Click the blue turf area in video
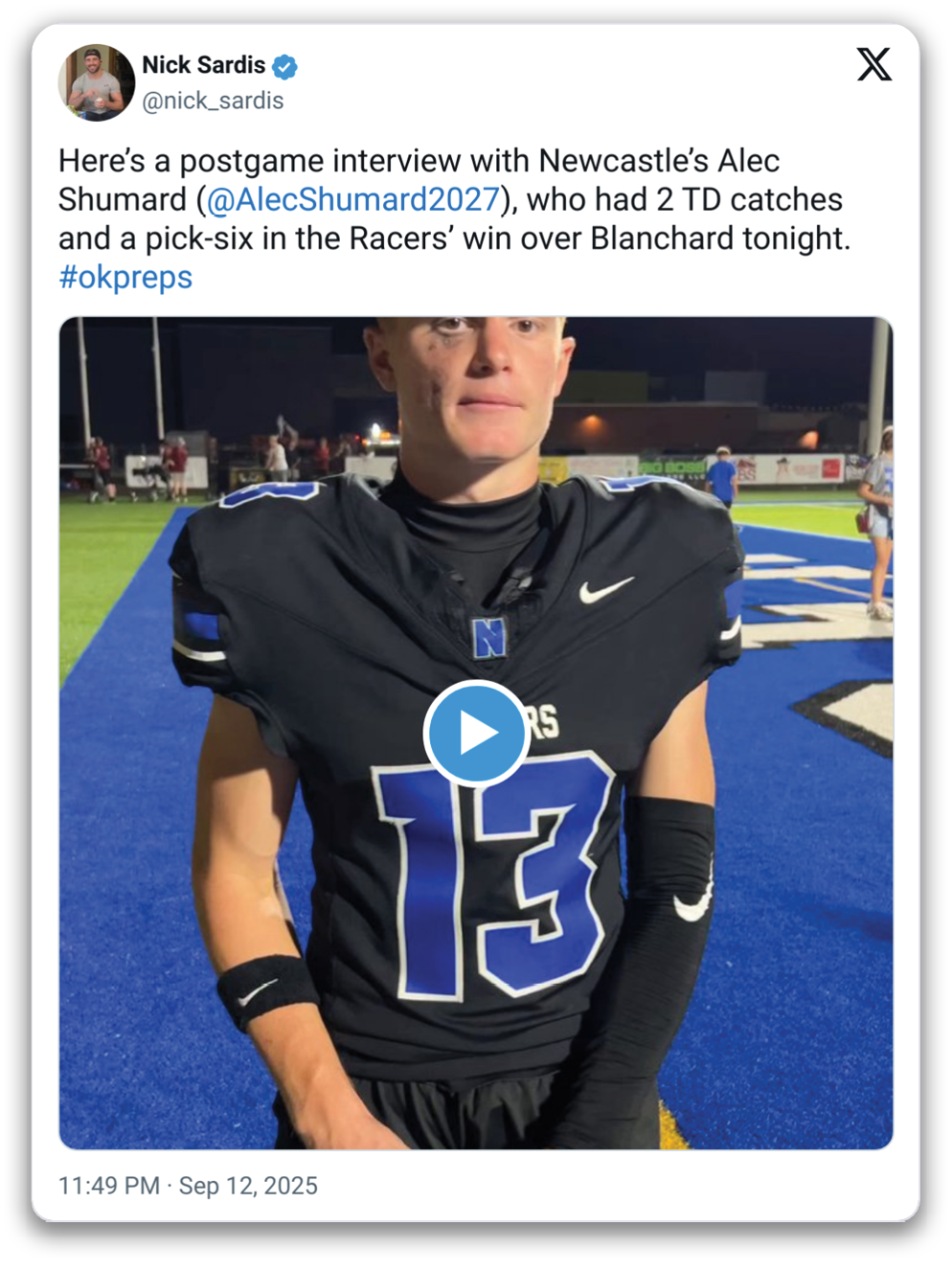The height and width of the screenshot is (1271, 952). pyautogui.click(x=125, y=862)
